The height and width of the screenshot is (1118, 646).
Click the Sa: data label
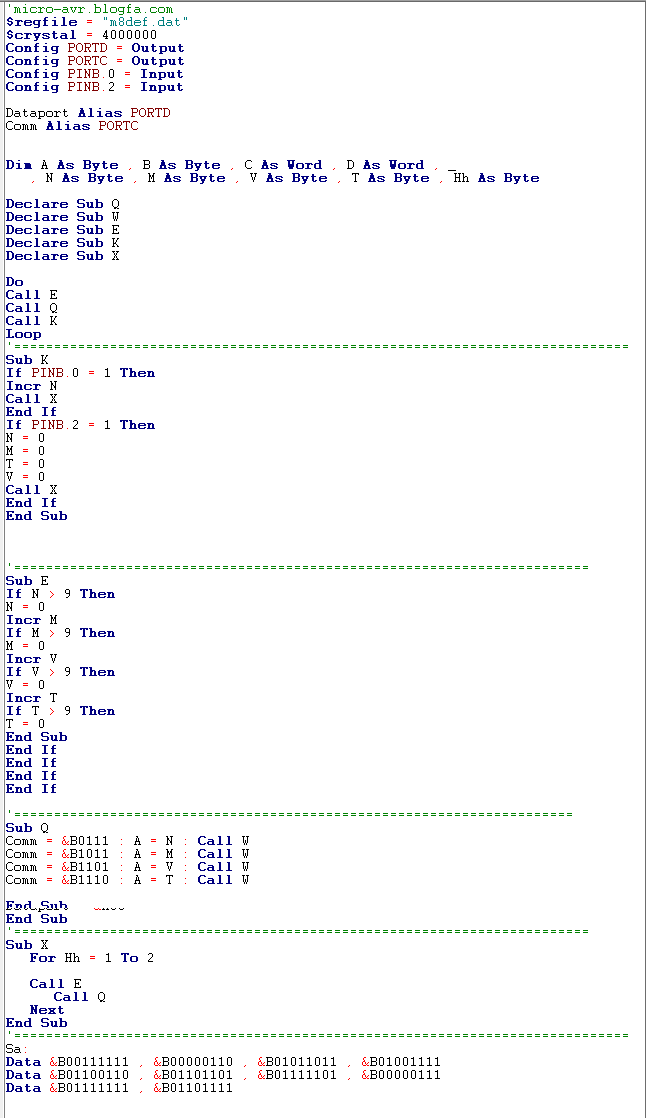tap(15, 1049)
